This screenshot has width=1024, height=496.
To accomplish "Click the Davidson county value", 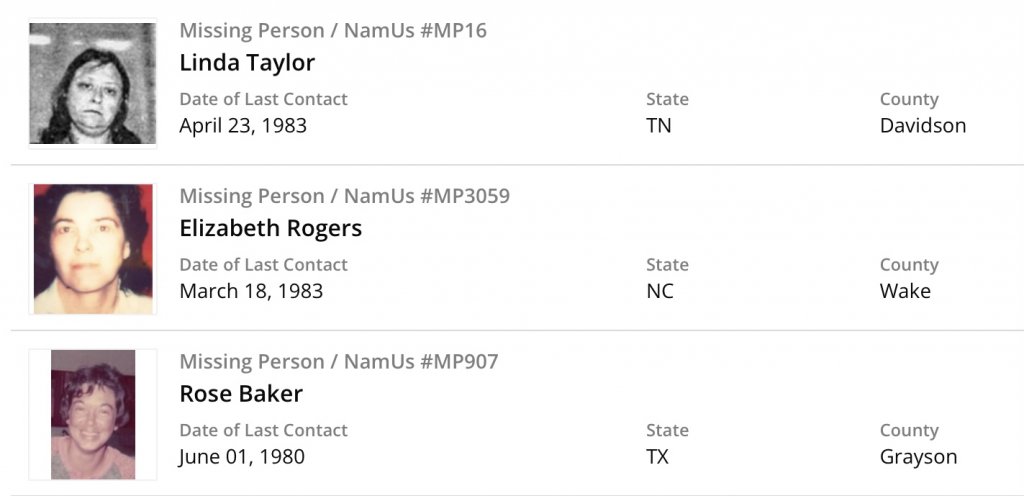I will (923, 126).
